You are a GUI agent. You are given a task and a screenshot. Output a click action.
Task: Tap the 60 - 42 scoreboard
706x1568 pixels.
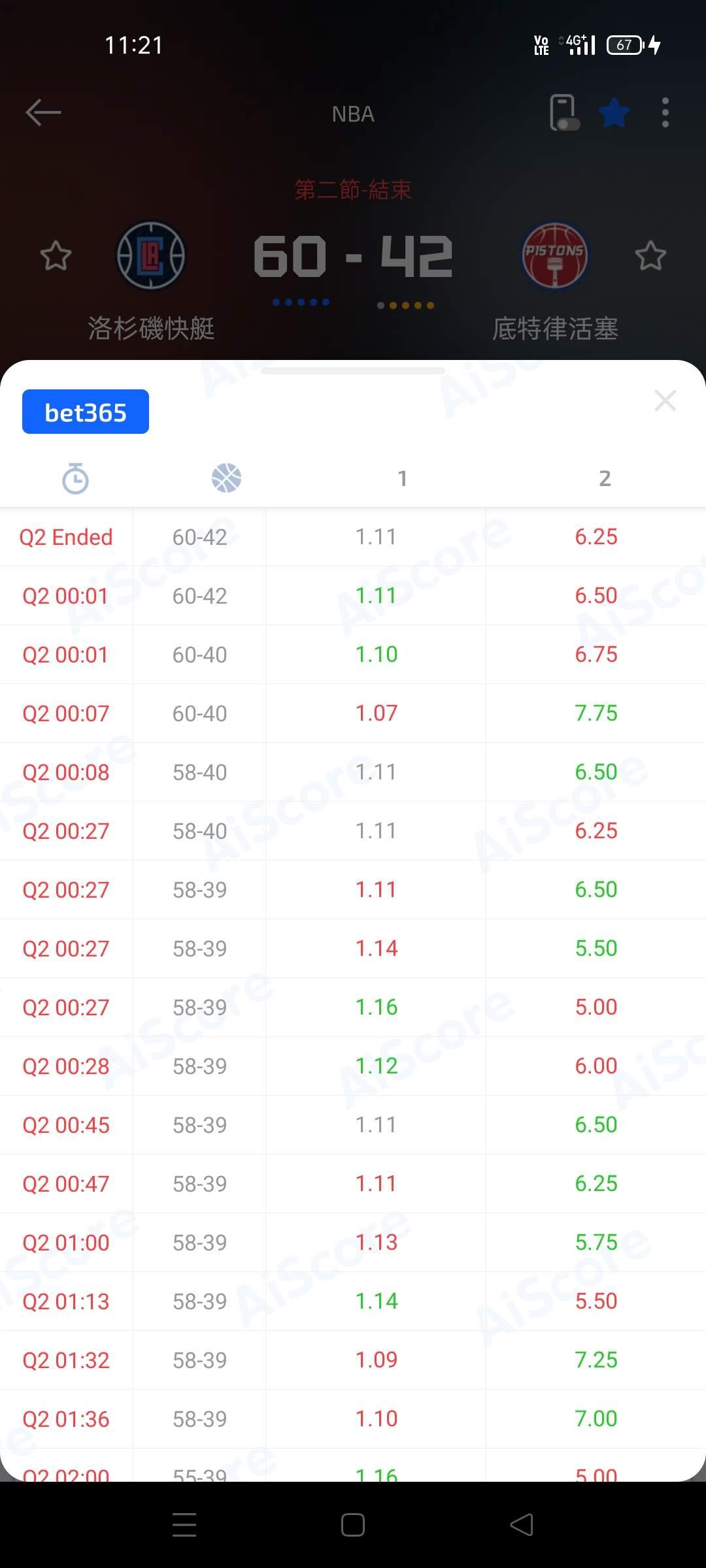(353, 256)
